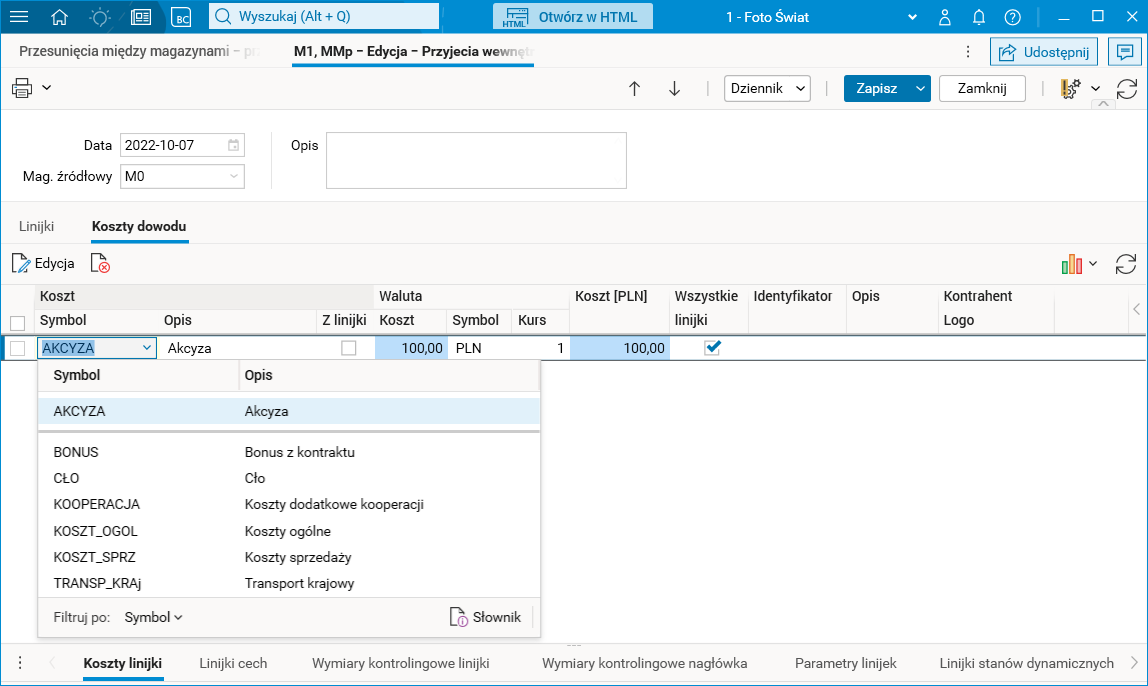Expand side panel chevron at grid edge
Image resolution: width=1148 pixels, height=686 pixels.
1136,309
